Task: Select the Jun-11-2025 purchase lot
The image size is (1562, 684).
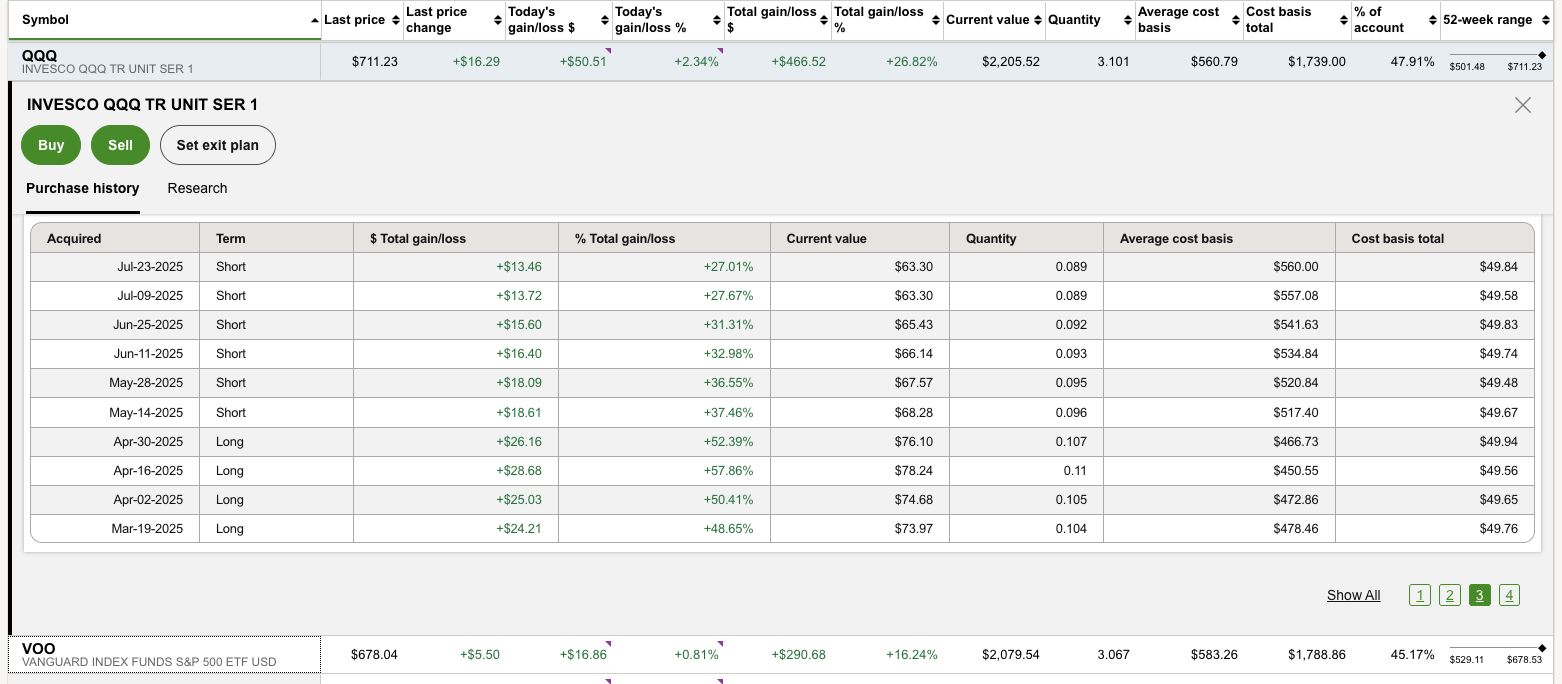Action: 782,354
